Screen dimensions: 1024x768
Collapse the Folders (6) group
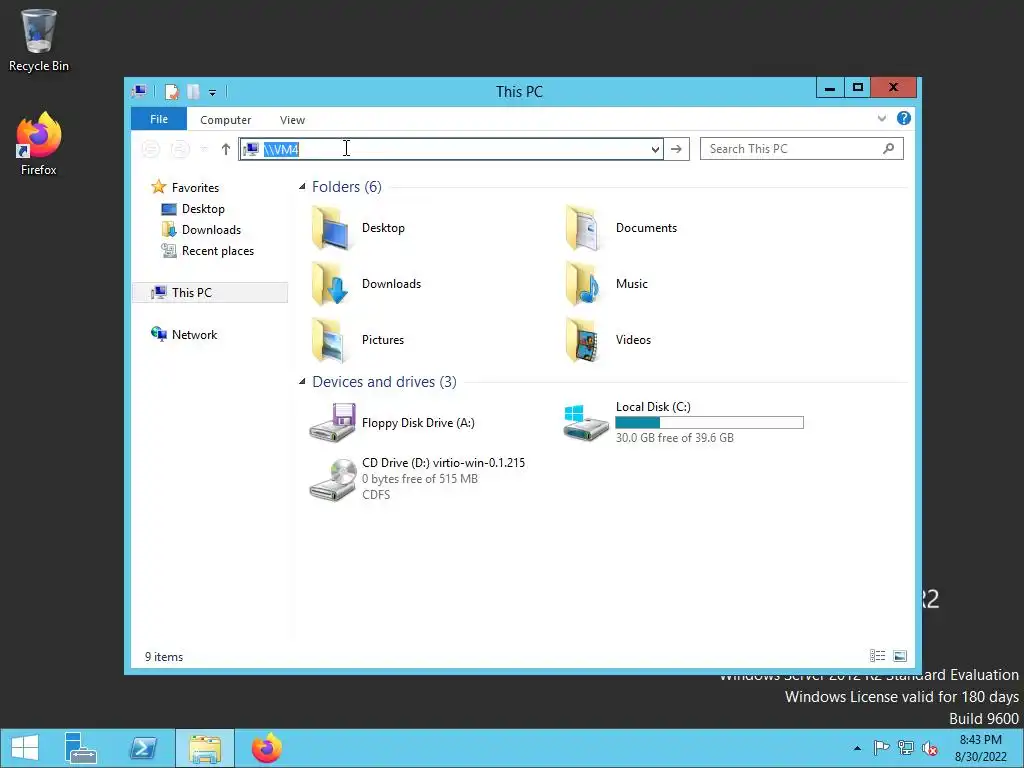tap(302, 187)
